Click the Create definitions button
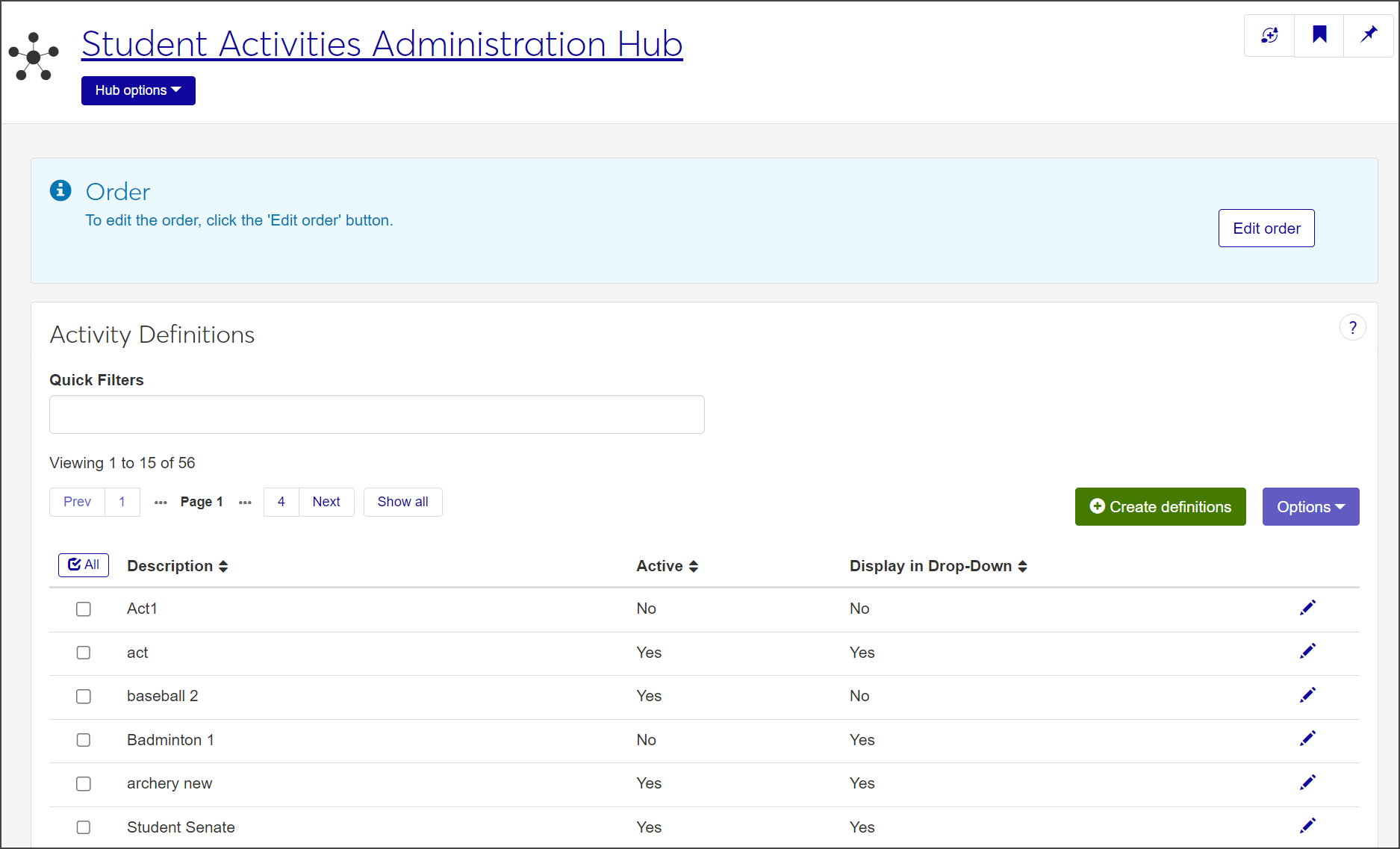Image resolution: width=1400 pixels, height=849 pixels. [1160, 507]
